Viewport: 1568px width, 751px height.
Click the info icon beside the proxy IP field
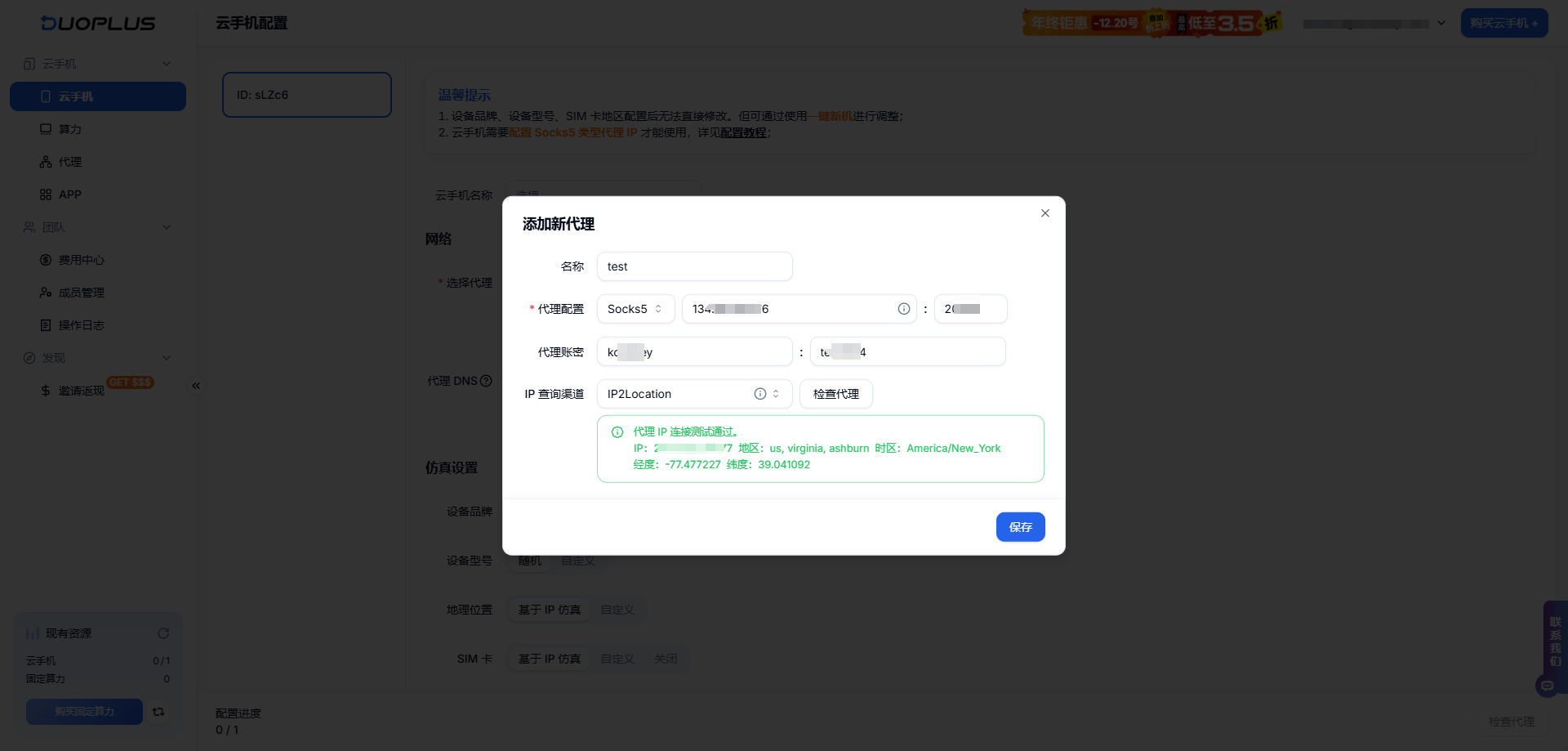(x=903, y=309)
